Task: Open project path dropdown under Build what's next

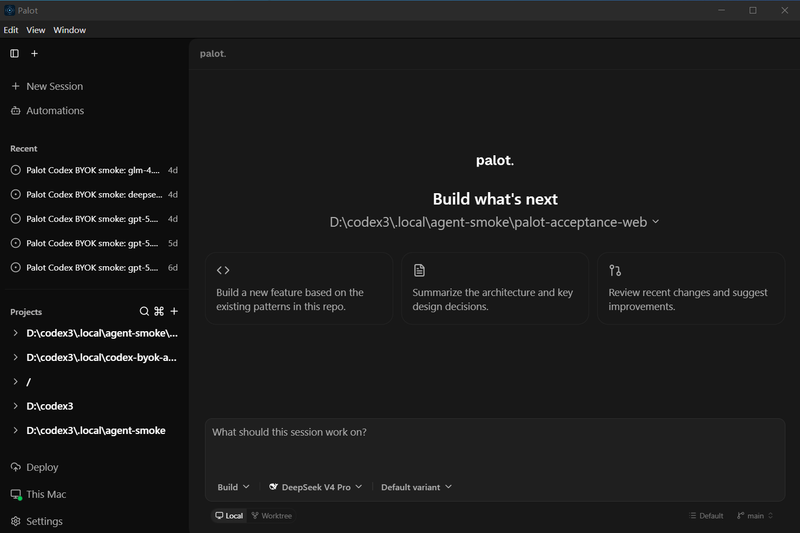Action: pyautogui.click(x=494, y=222)
